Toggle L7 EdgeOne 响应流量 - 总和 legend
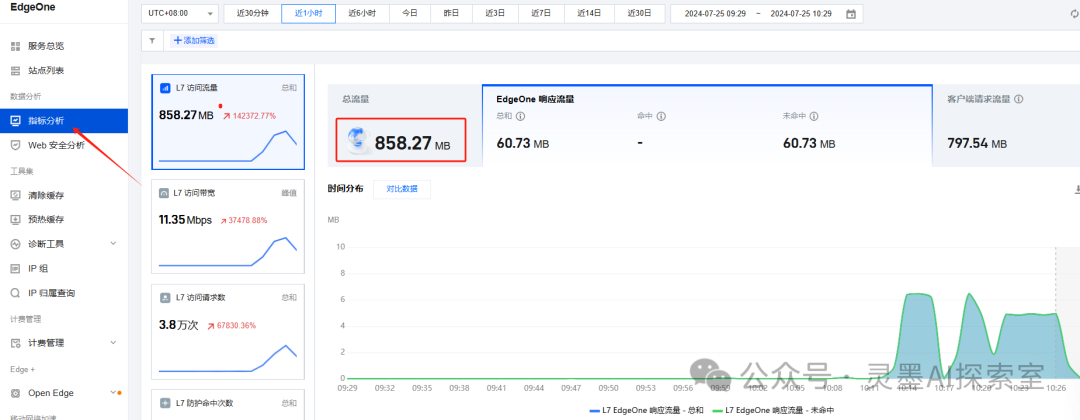This screenshot has height=420, width=1080. pos(644,410)
